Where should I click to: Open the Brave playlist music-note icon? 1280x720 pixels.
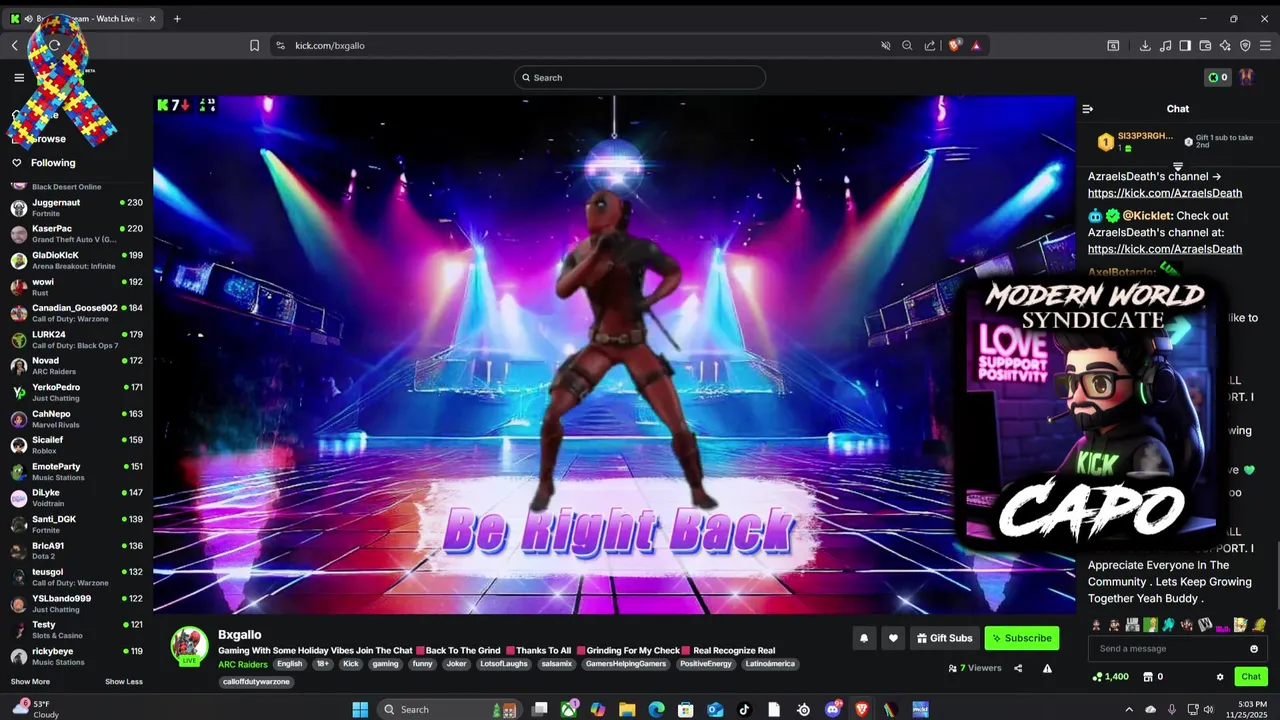pos(1165,45)
